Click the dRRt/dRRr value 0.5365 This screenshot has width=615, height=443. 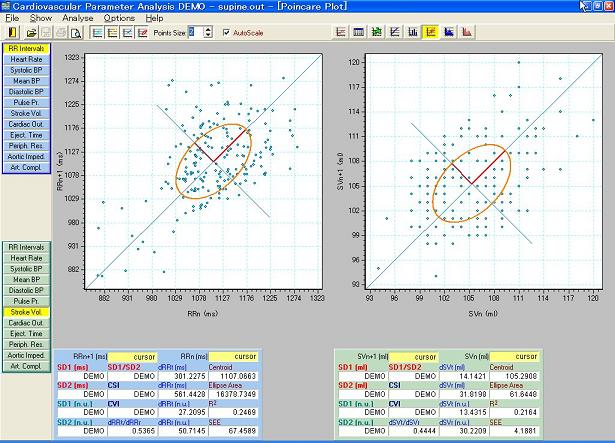click(x=132, y=431)
